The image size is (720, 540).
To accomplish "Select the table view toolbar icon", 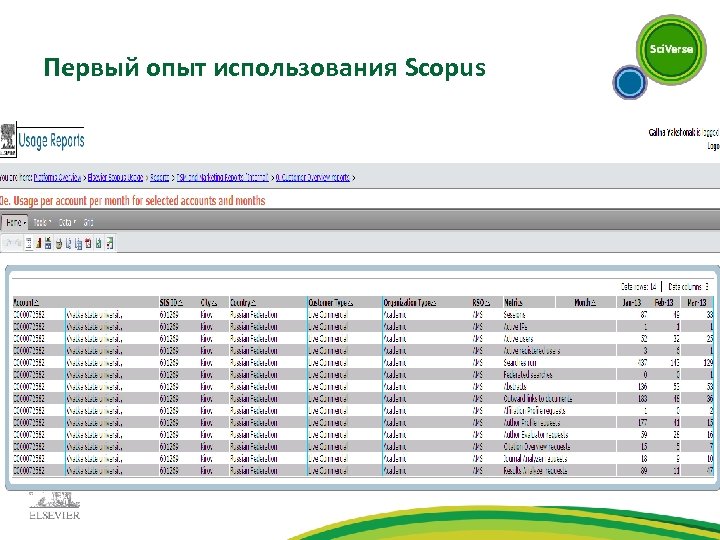I will 28,243.
